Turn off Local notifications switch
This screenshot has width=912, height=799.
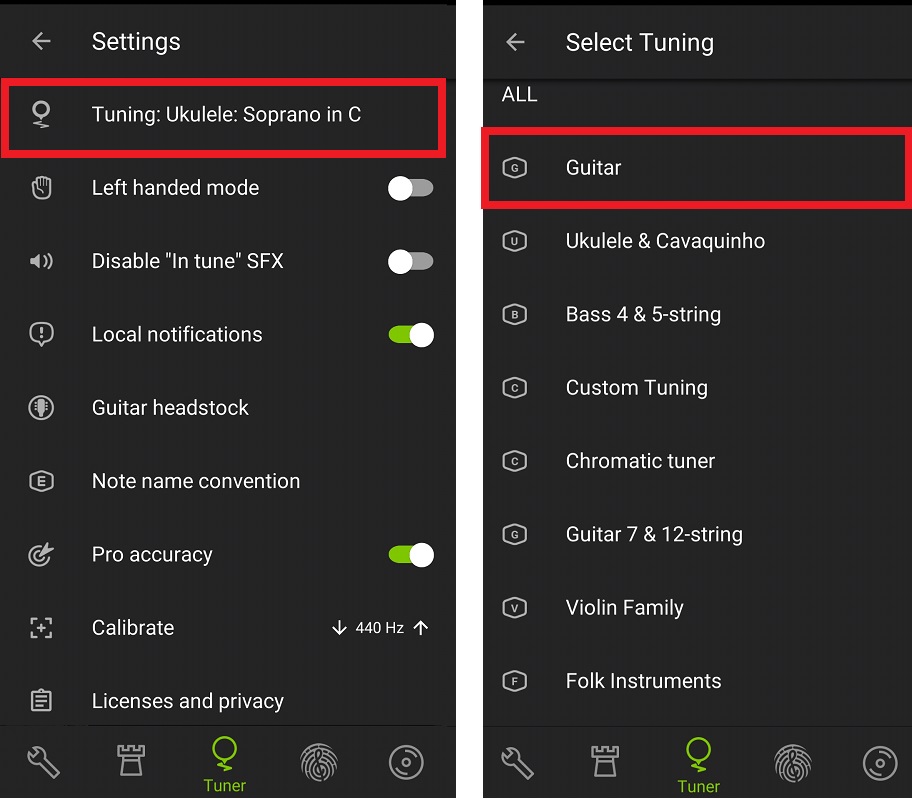411,335
